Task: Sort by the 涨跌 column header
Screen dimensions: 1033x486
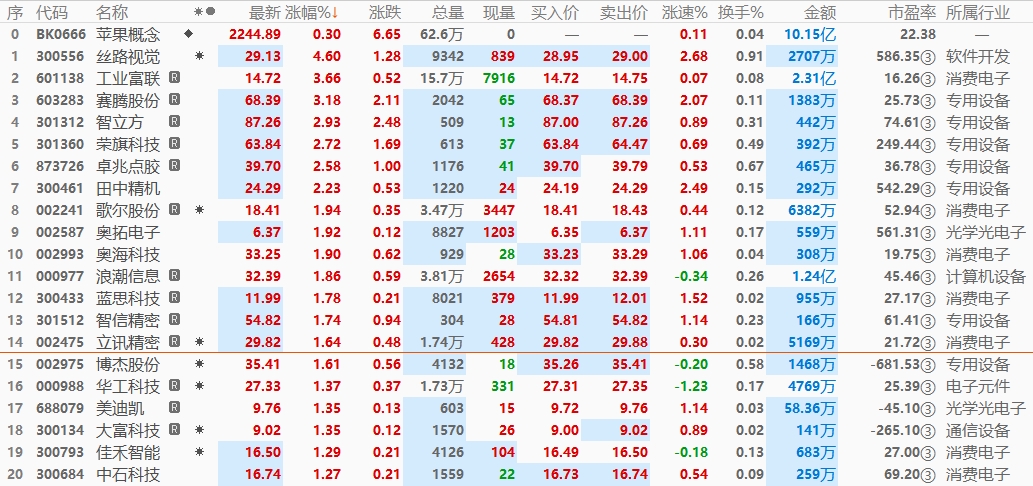Action: click(385, 12)
